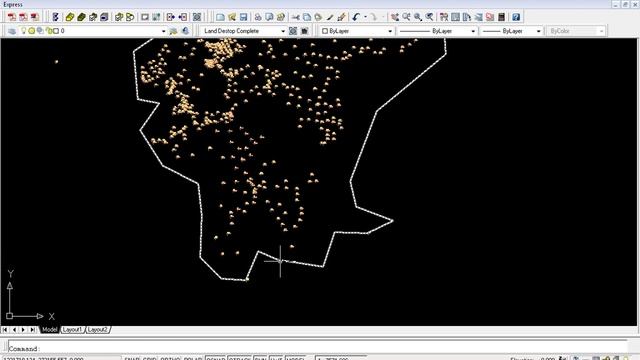Screen dimensions: 640x360
Task: Click the Redo arrow icon
Action: tap(374, 17)
